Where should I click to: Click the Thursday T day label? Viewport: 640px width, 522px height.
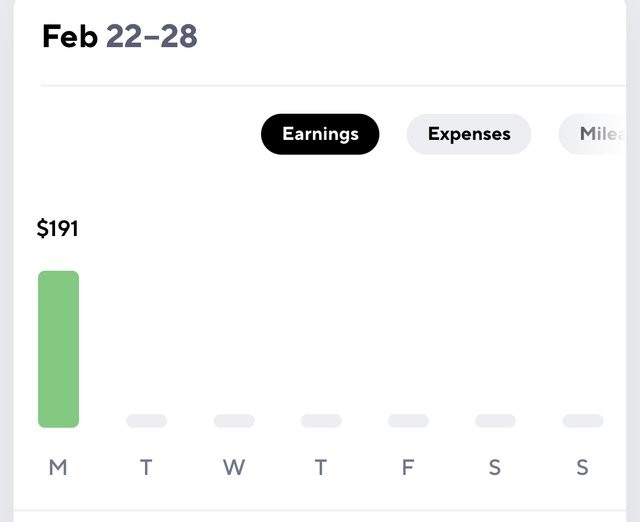pyautogui.click(x=321, y=467)
